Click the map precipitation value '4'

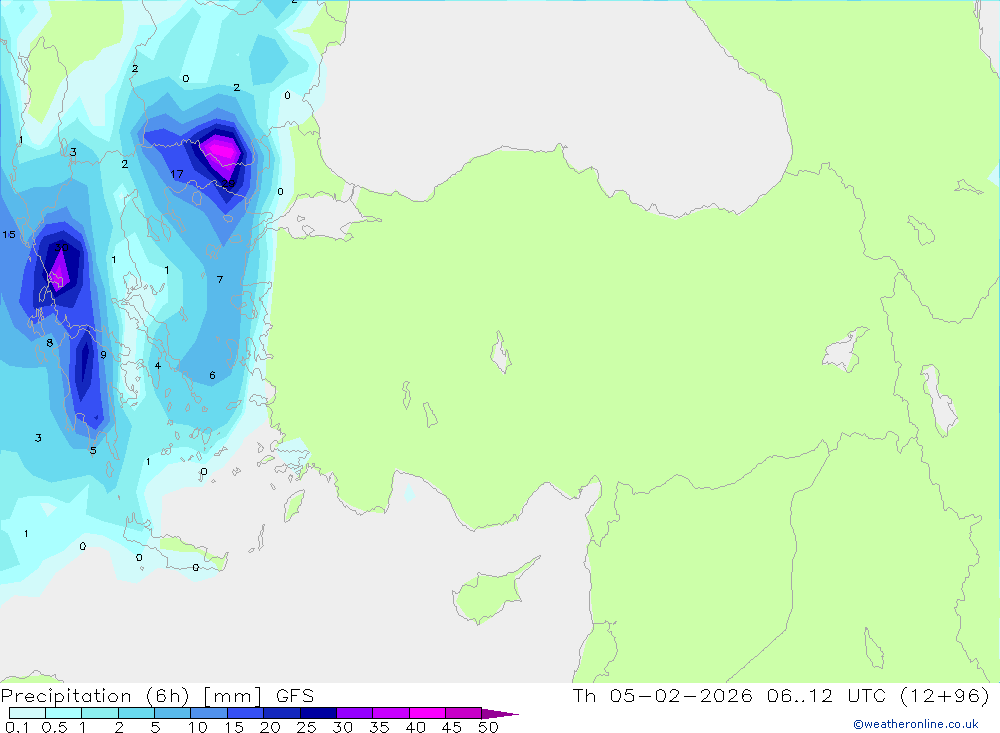click(x=158, y=366)
